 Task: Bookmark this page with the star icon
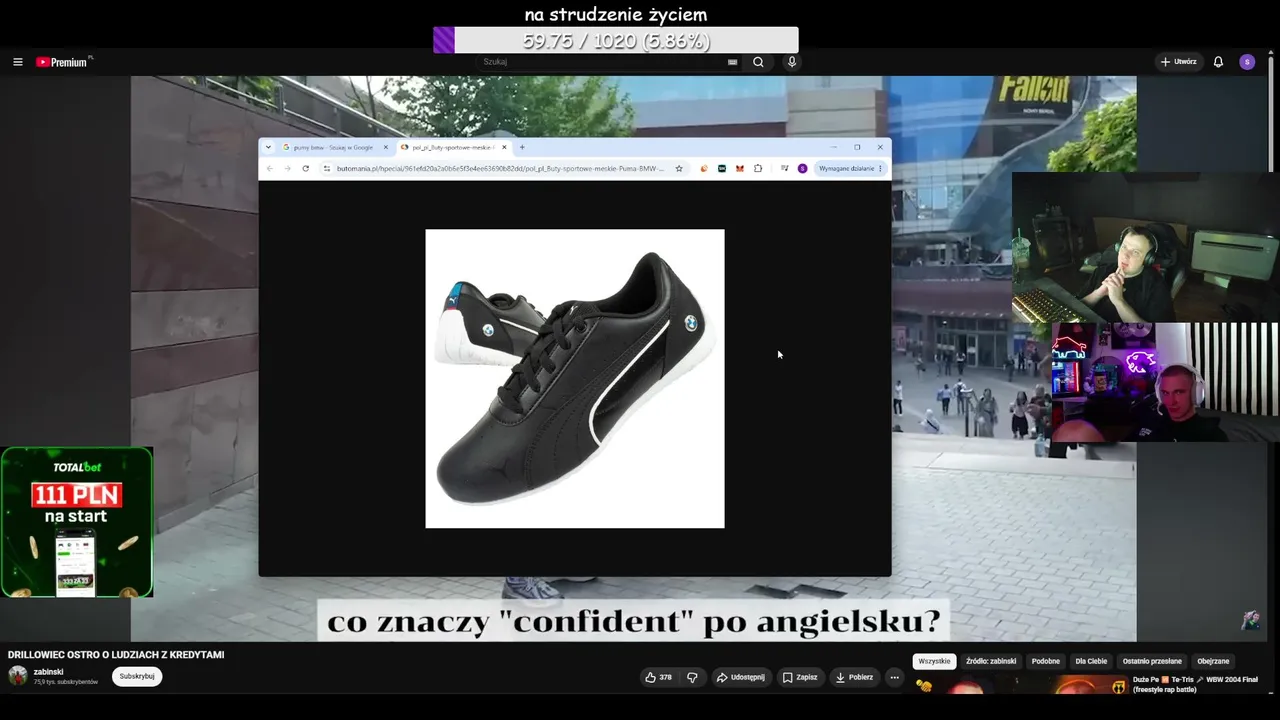679,168
